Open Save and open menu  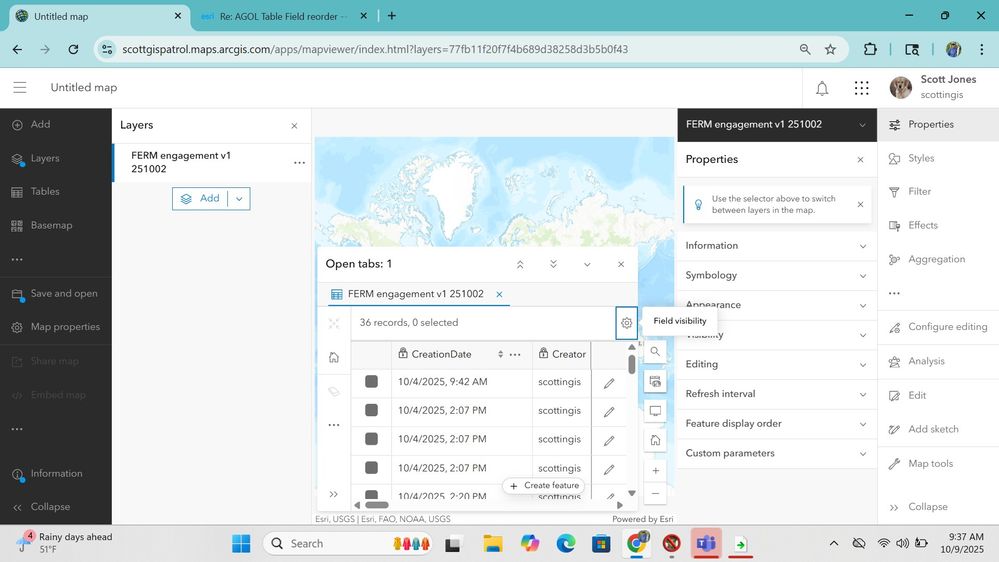(55, 294)
